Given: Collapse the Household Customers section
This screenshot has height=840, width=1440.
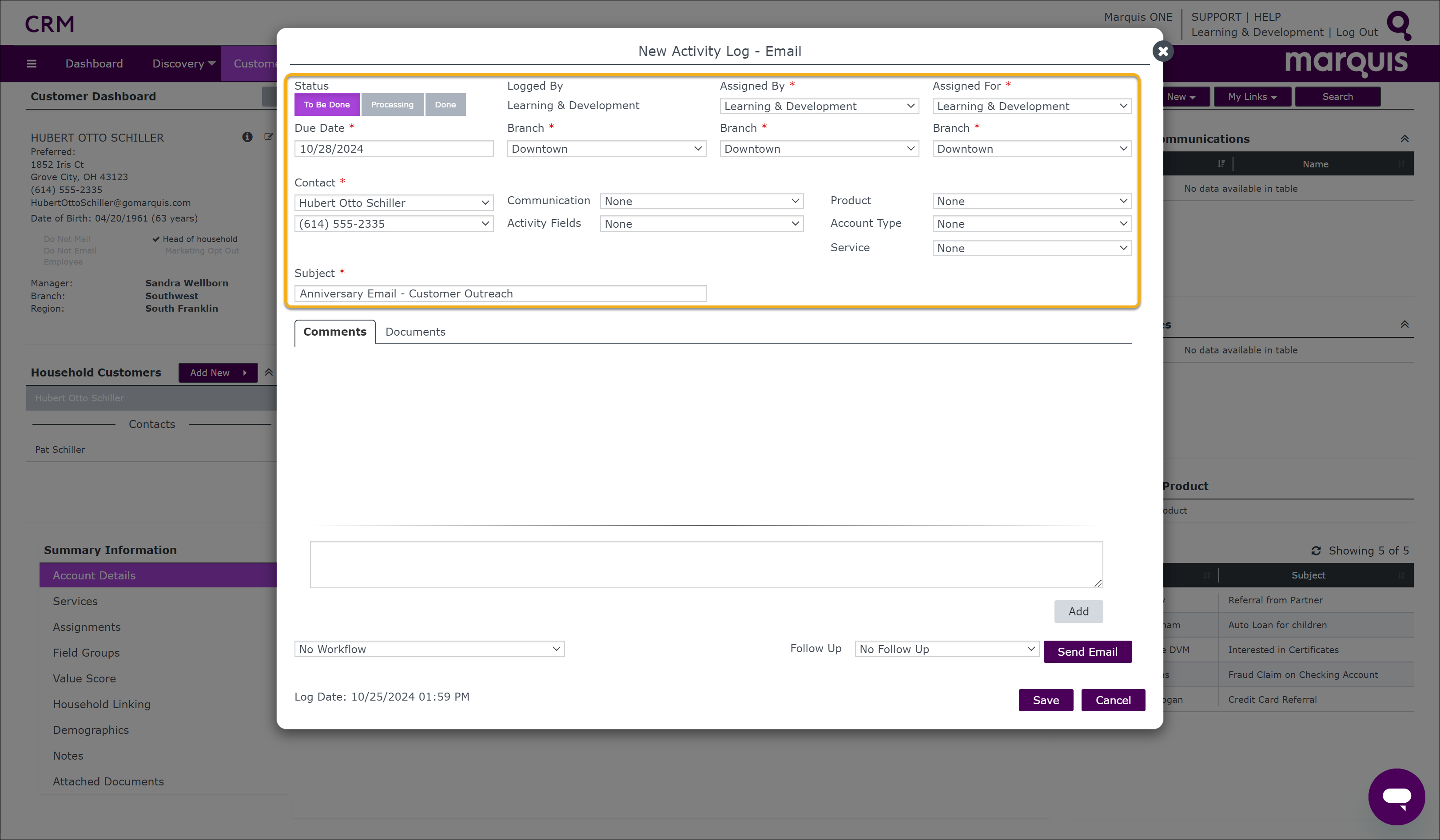Looking at the screenshot, I should coord(269,372).
